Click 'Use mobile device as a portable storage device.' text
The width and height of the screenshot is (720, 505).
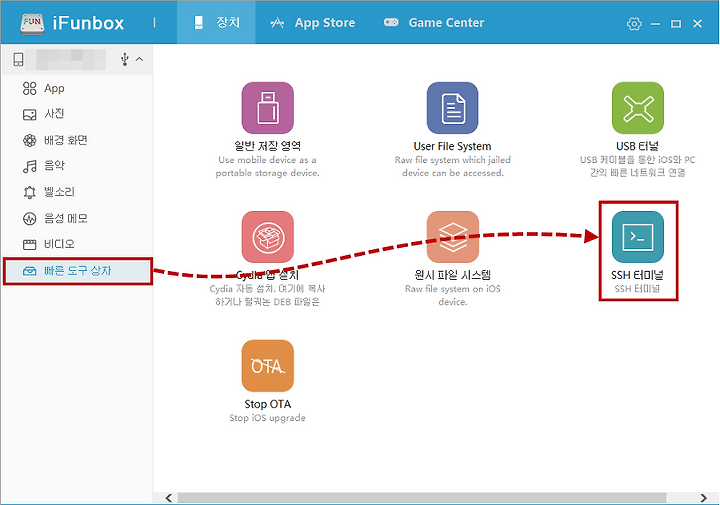click(x=268, y=166)
